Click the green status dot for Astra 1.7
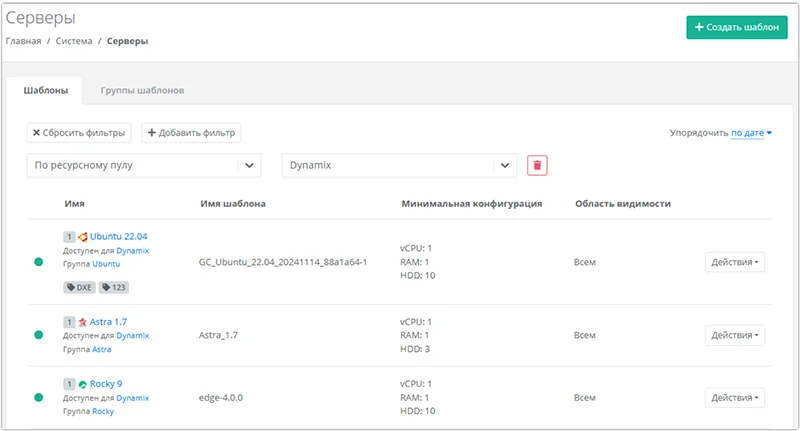Screen dimensions: 800x431 click(x=39, y=336)
